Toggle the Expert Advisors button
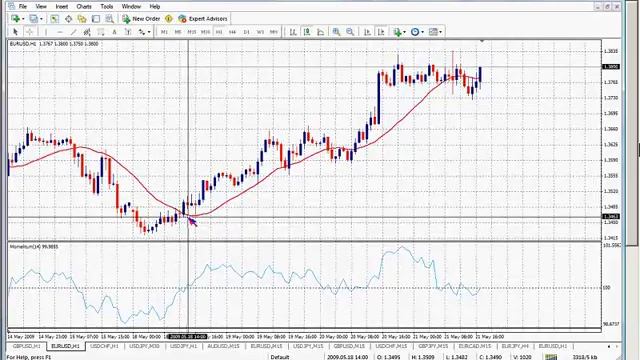640x360 pixels. (x=202, y=19)
